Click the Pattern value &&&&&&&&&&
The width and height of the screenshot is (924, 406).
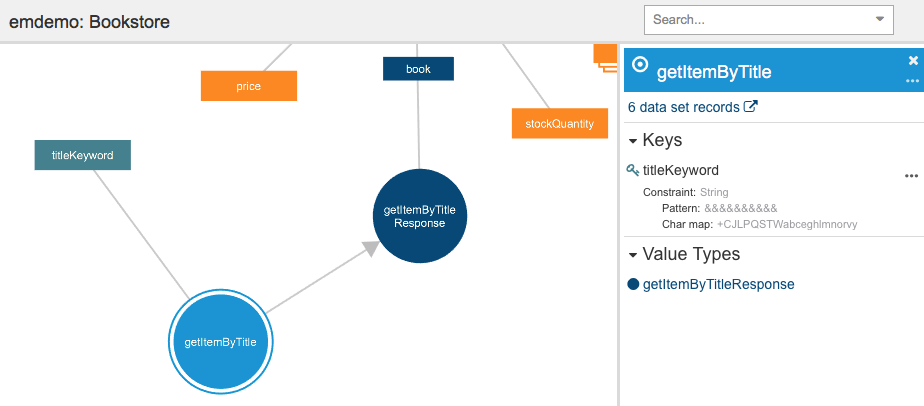[x=741, y=209]
